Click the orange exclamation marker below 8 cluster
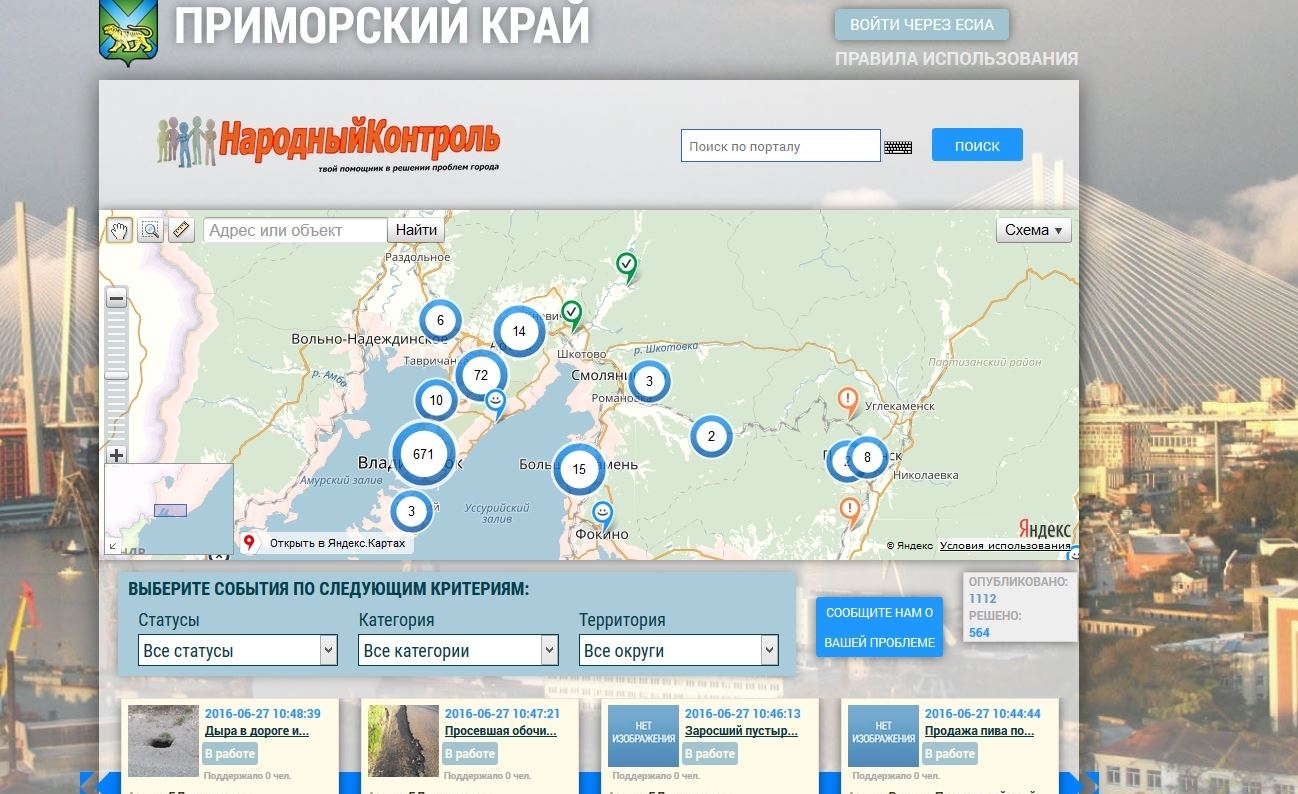 point(850,510)
